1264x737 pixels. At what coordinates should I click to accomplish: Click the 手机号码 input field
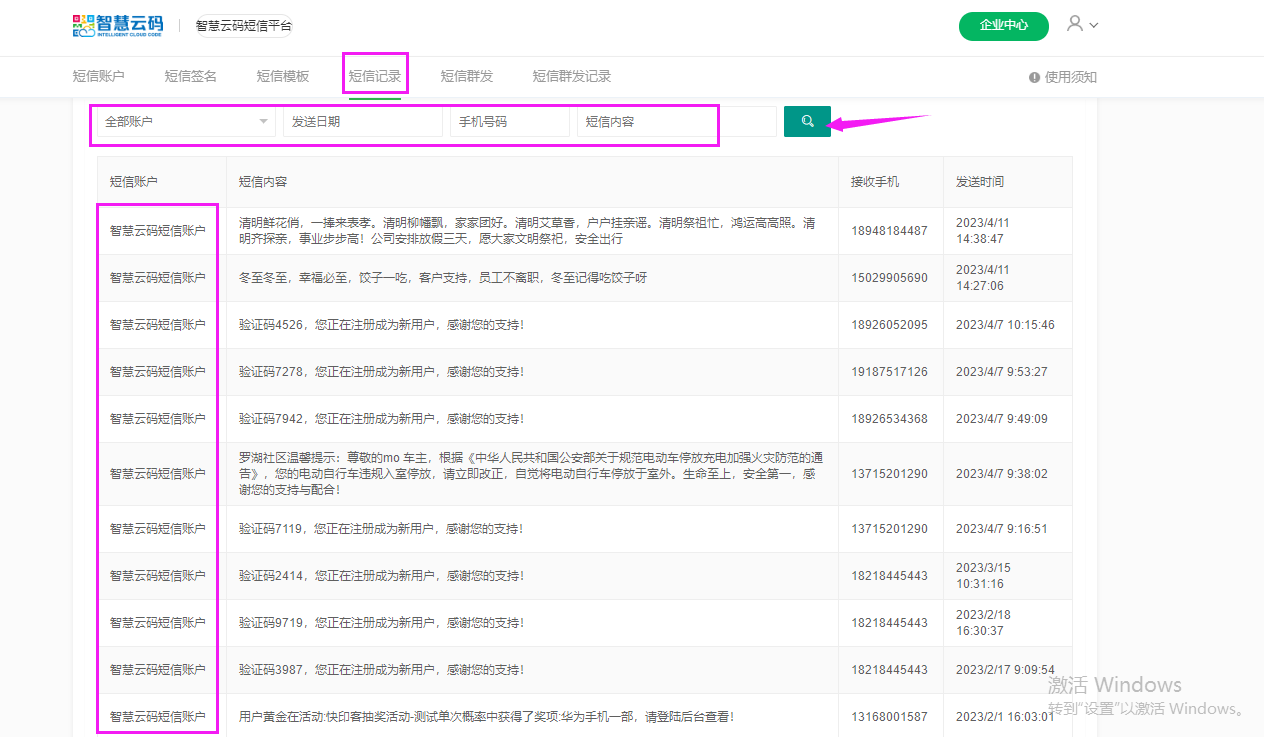tap(509, 122)
